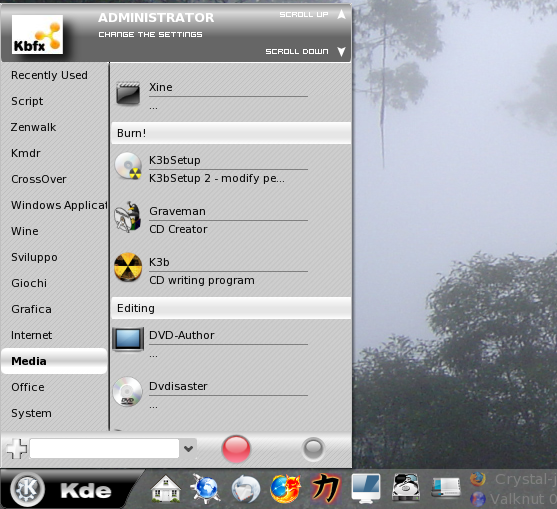Click 'K3bSetup 2 - modify pe...' description
This screenshot has height=509, width=557.
(x=217, y=178)
